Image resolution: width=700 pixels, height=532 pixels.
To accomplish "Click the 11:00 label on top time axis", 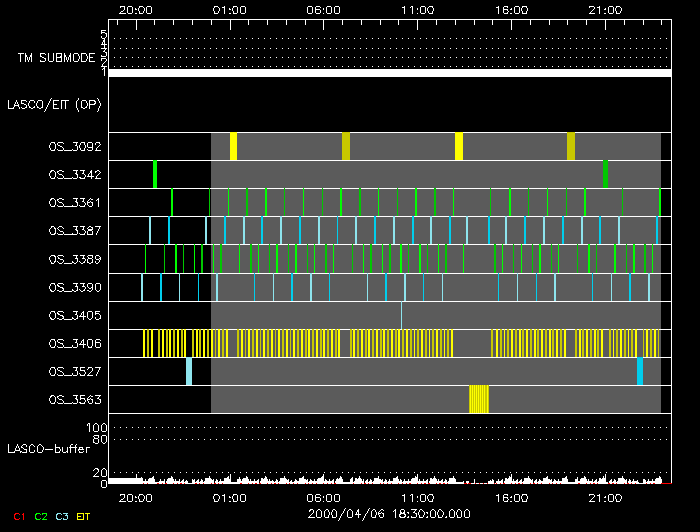I will point(417,9).
